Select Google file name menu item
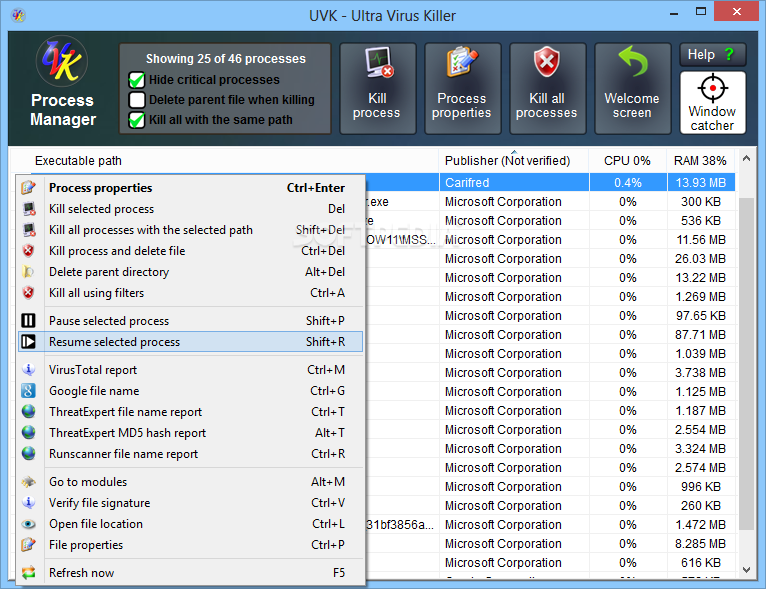Screen dimensions: 766x589 (191, 391)
